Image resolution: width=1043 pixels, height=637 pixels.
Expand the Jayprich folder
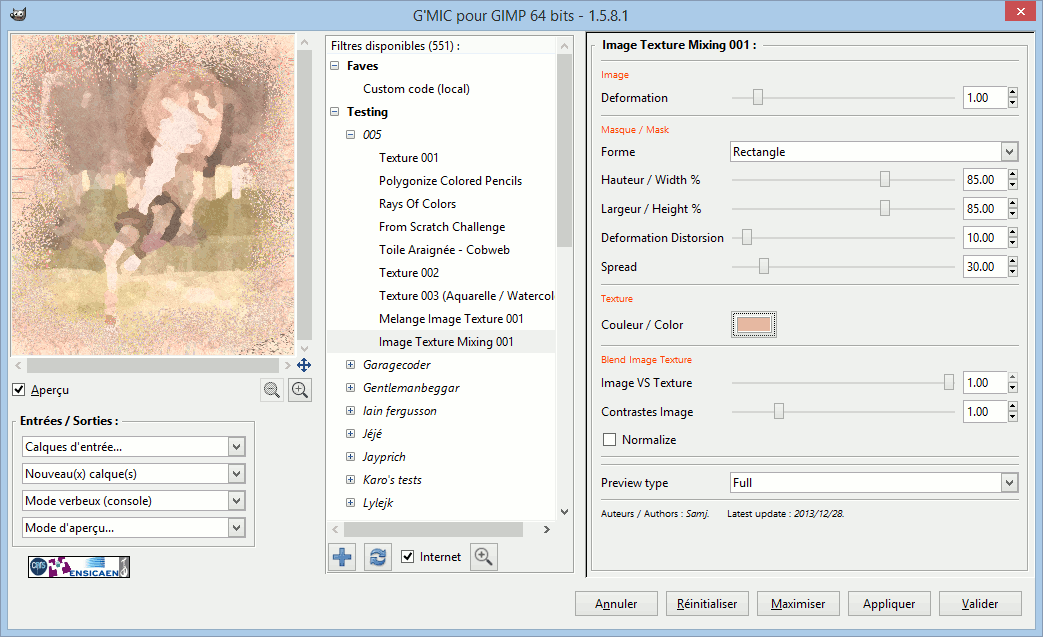click(351, 457)
